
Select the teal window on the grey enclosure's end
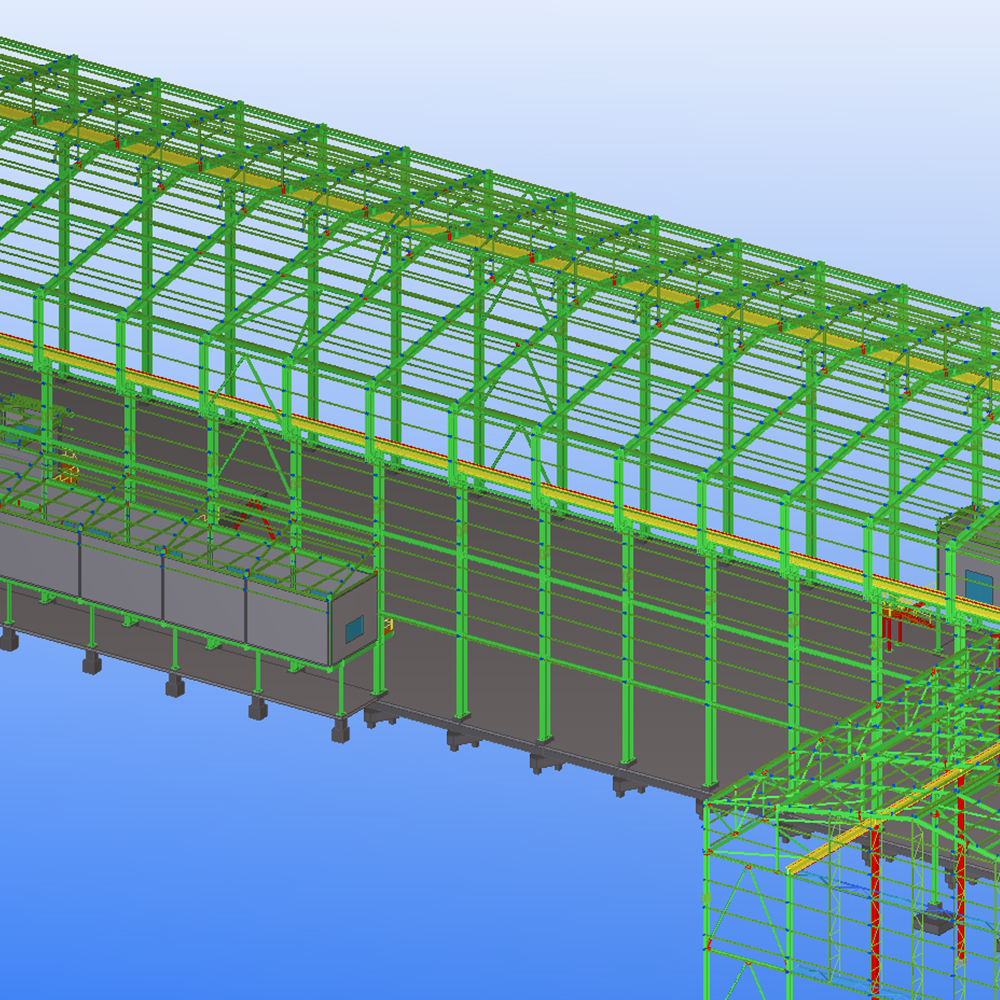pyautogui.click(x=354, y=629)
